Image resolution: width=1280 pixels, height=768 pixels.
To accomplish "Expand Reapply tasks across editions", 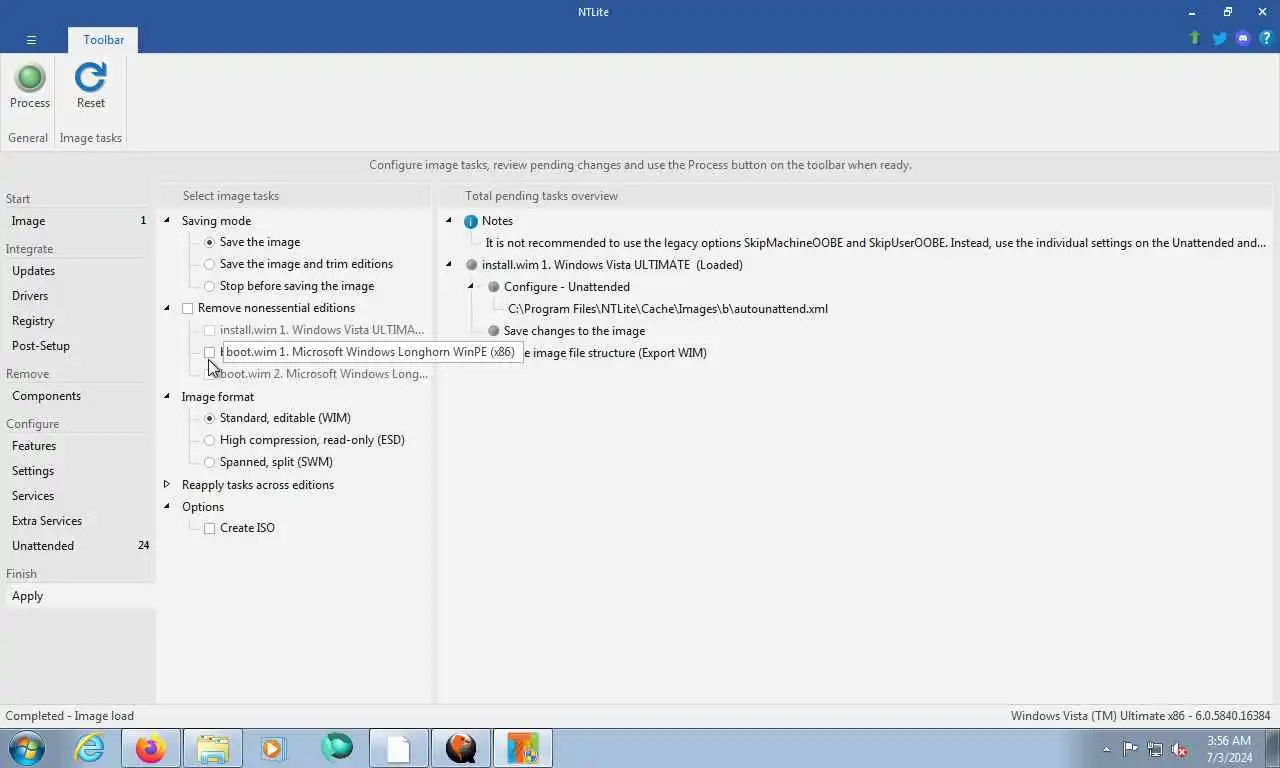I will [x=167, y=484].
